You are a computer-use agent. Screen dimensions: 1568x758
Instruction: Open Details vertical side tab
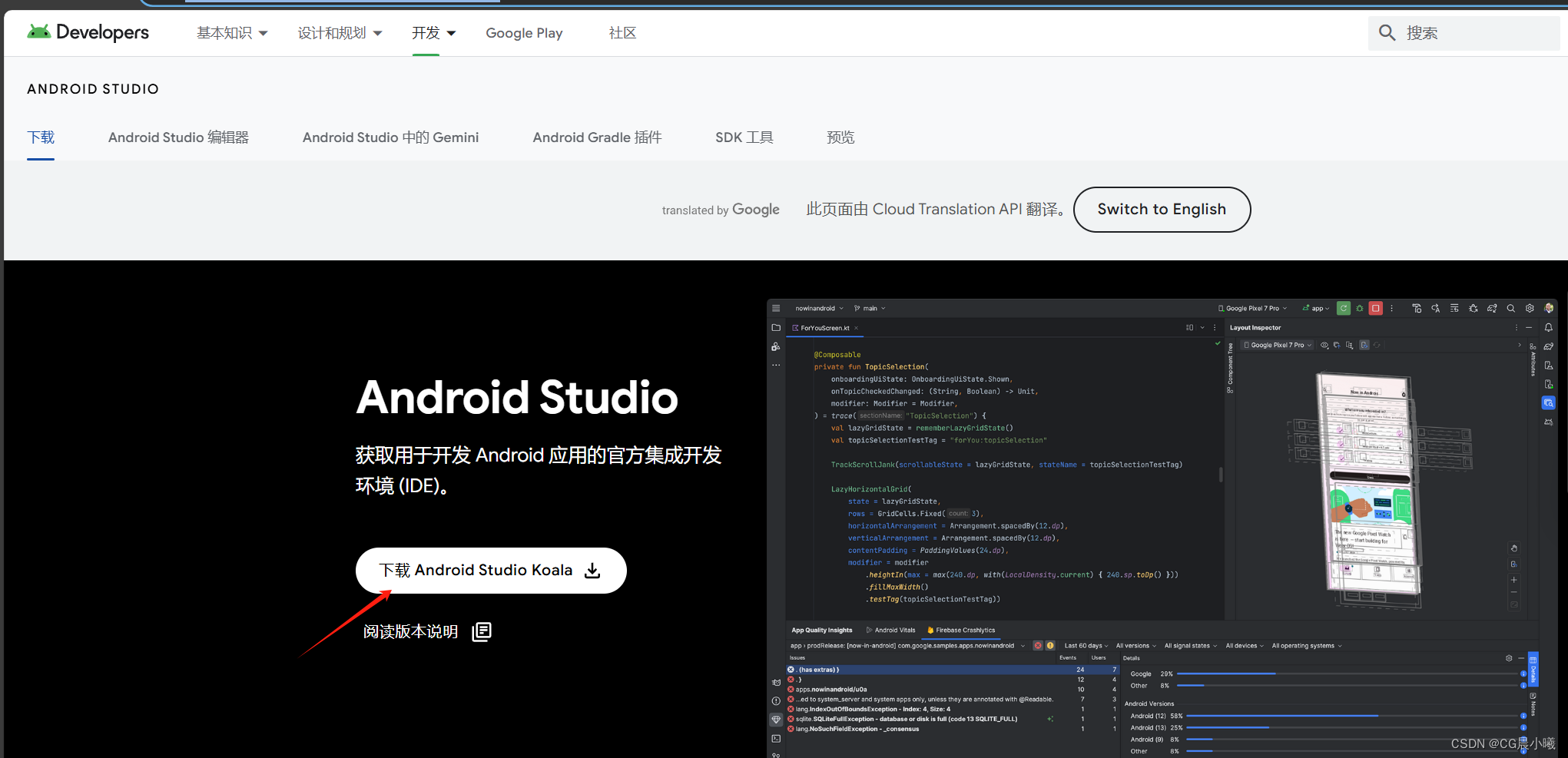[1533, 670]
